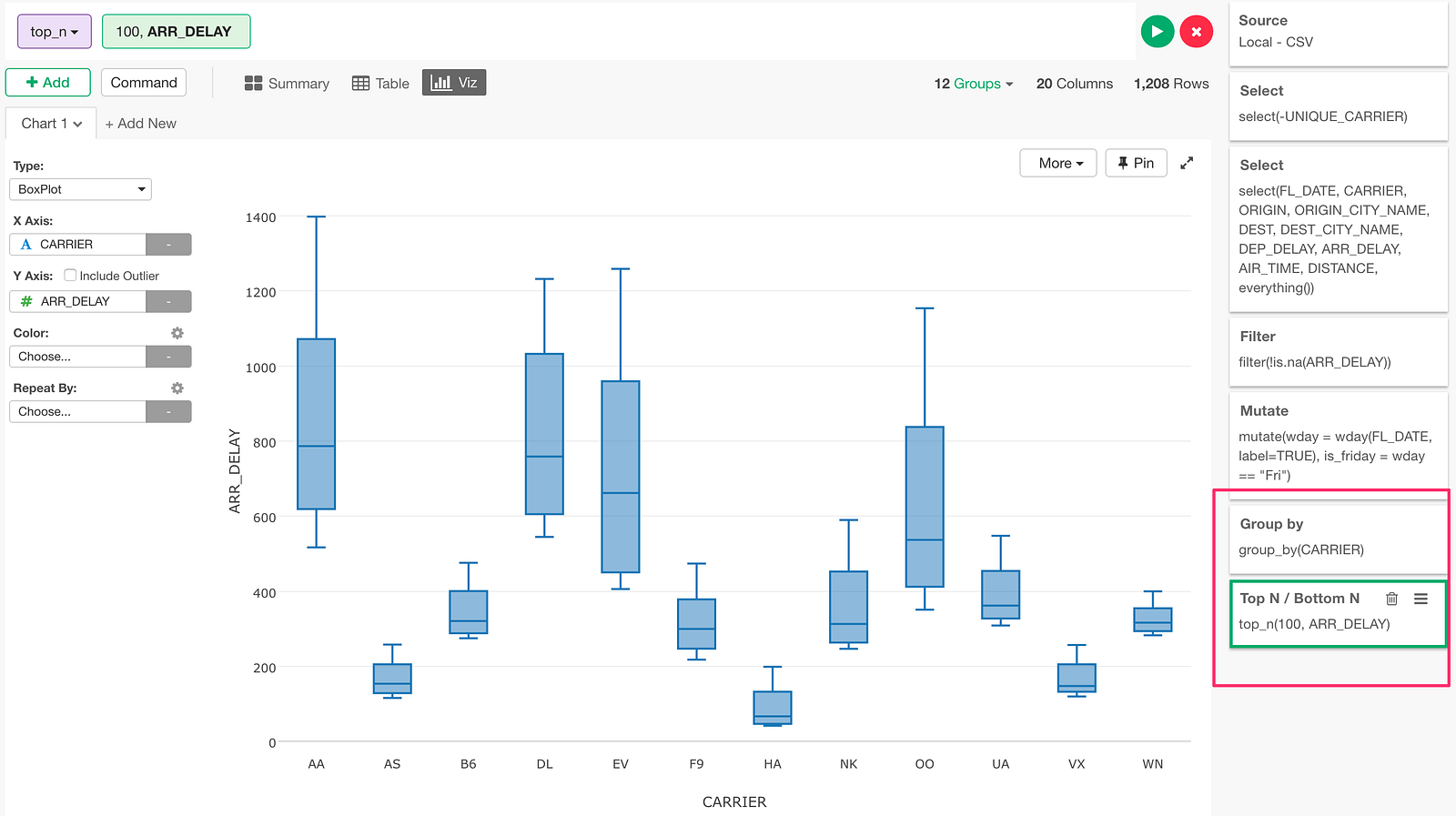Open the Repeat By Choose... selector
This screenshot has height=816, width=1456.
[x=77, y=412]
